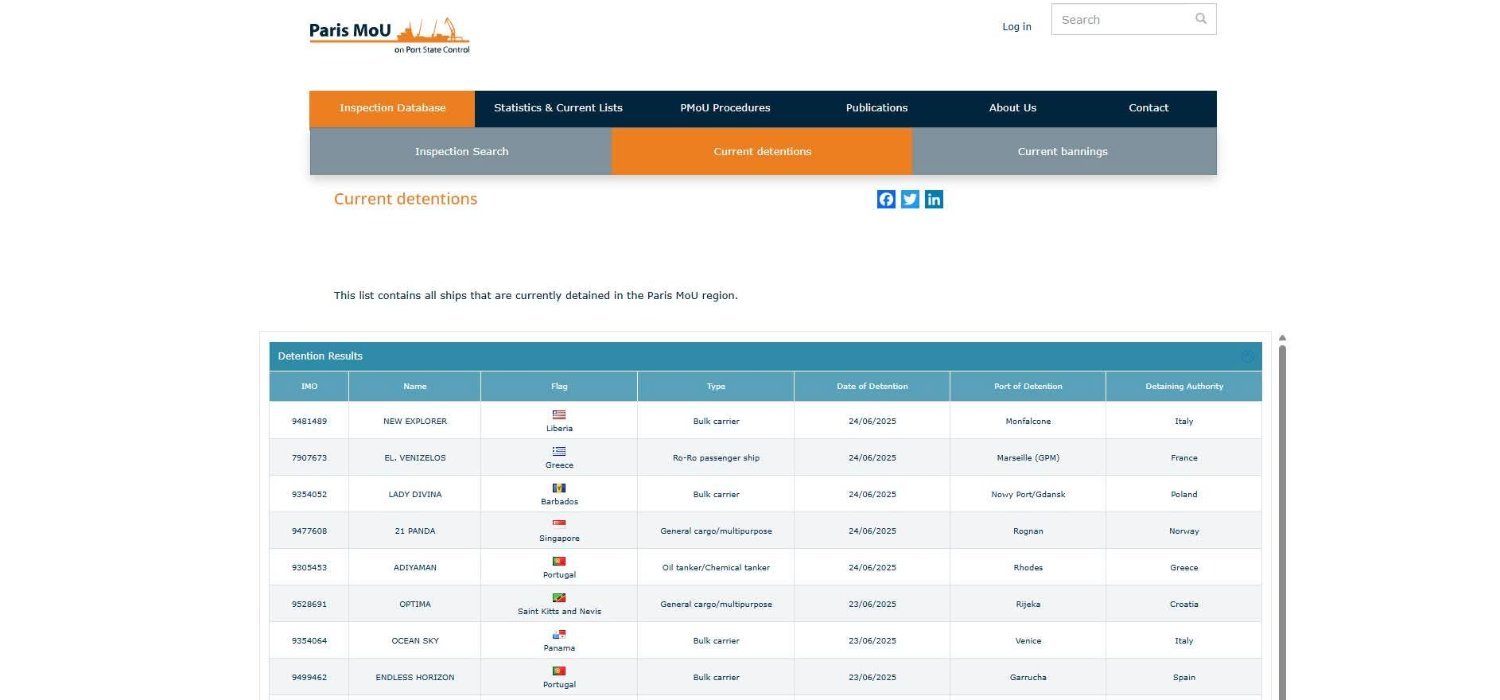1500x700 pixels.
Task: Open the Log in link
Action: pyautogui.click(x=1017, y=27)
